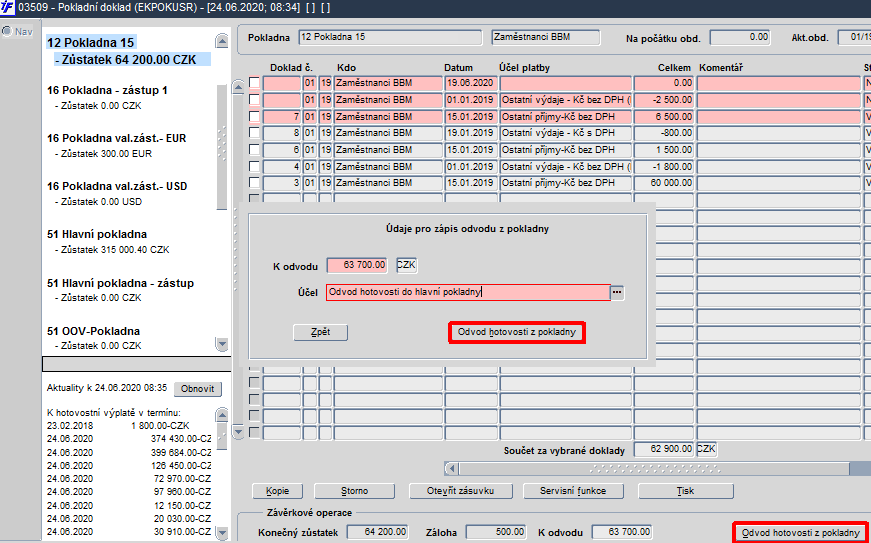Click the Otevřít zásuvku button
The image size is (871, 543).
460,491
